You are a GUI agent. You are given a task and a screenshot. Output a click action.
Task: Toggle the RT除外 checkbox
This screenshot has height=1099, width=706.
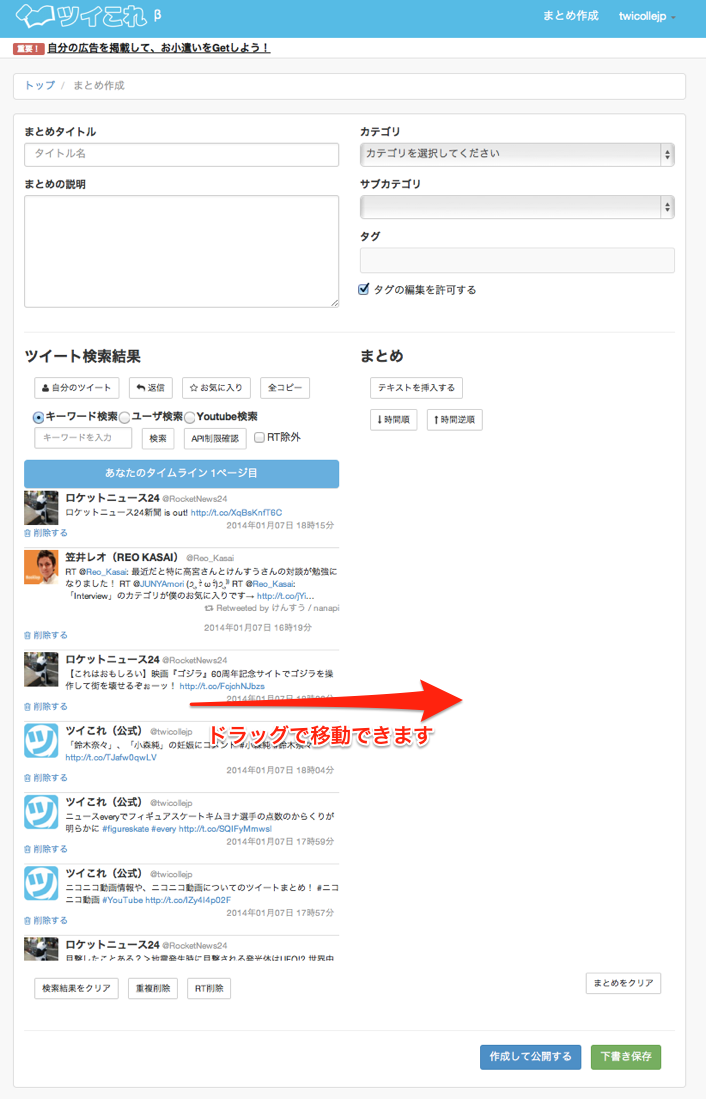click(259, 437)
